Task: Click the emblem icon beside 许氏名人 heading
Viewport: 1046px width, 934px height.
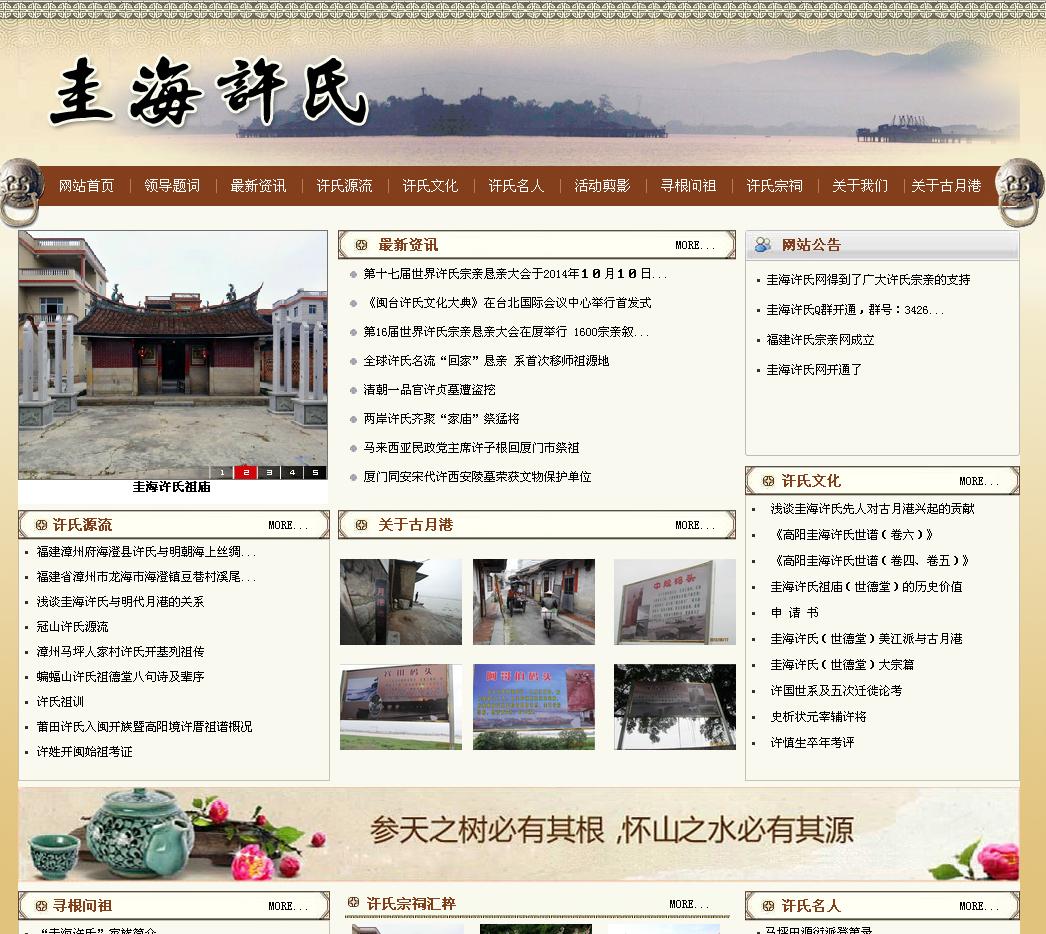Action: pyautogui.click(x=767, y=906)
